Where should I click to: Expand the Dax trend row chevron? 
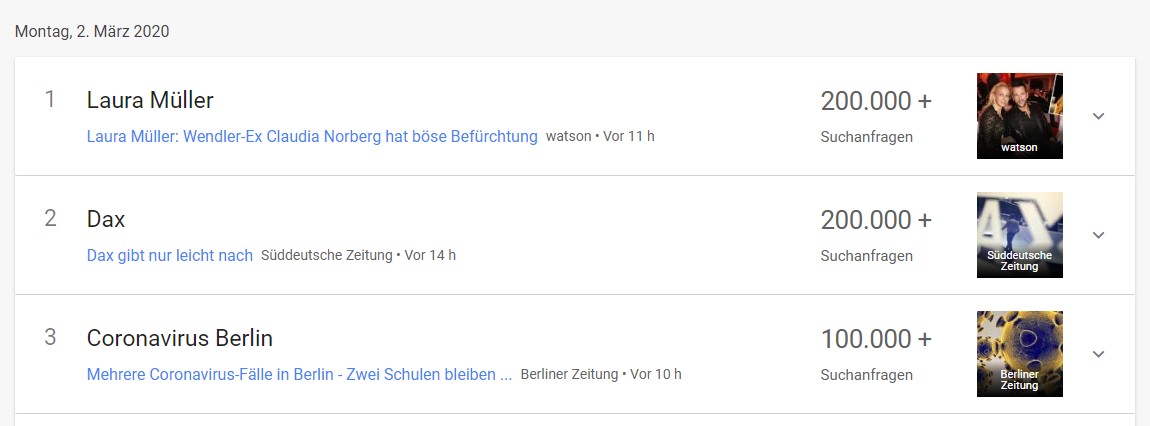point(1098,235)
